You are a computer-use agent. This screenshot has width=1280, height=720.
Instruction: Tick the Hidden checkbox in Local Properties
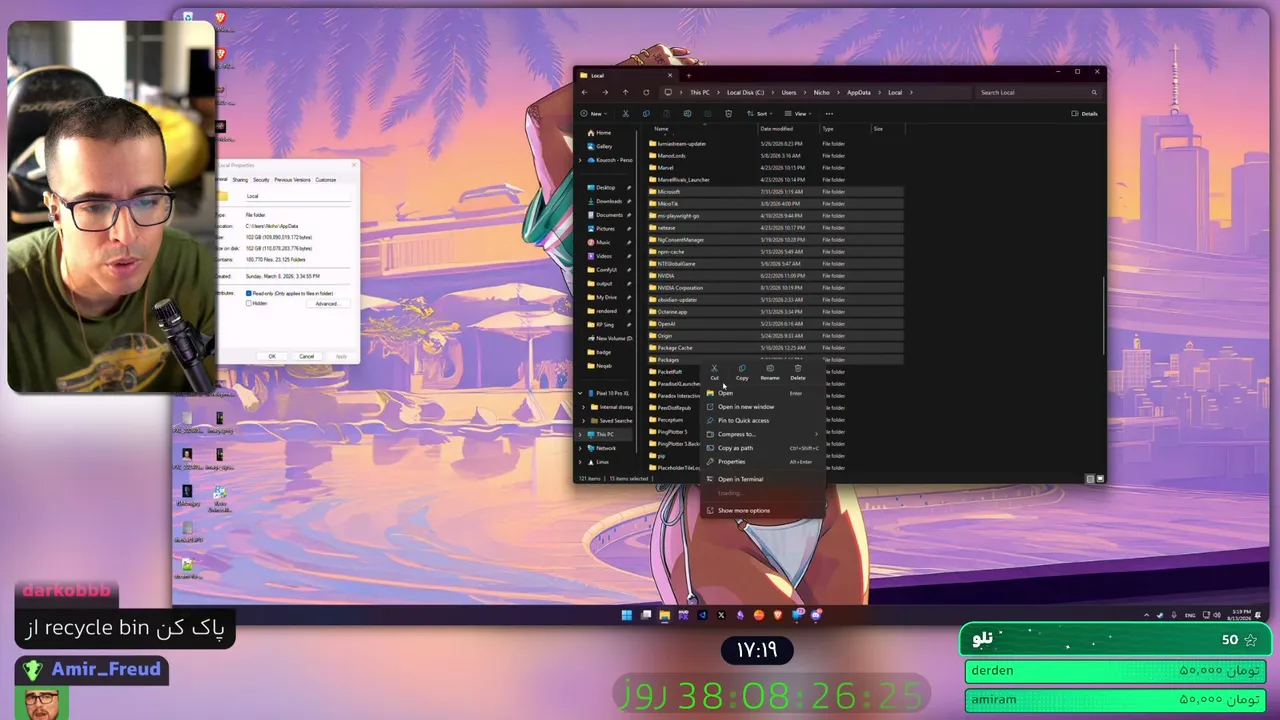pos(248,303)
